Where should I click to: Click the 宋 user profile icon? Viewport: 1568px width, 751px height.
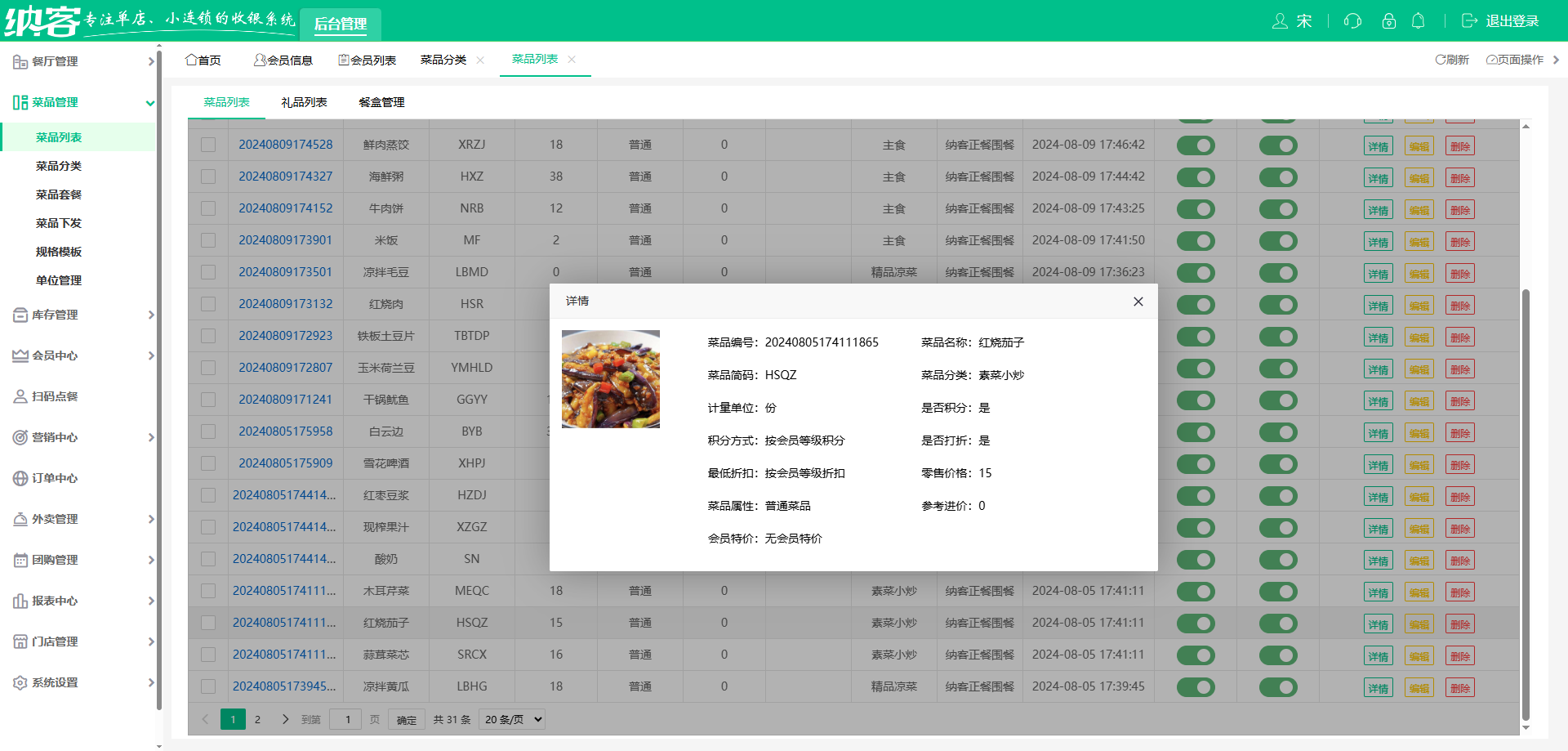[x=1281, y=22]
